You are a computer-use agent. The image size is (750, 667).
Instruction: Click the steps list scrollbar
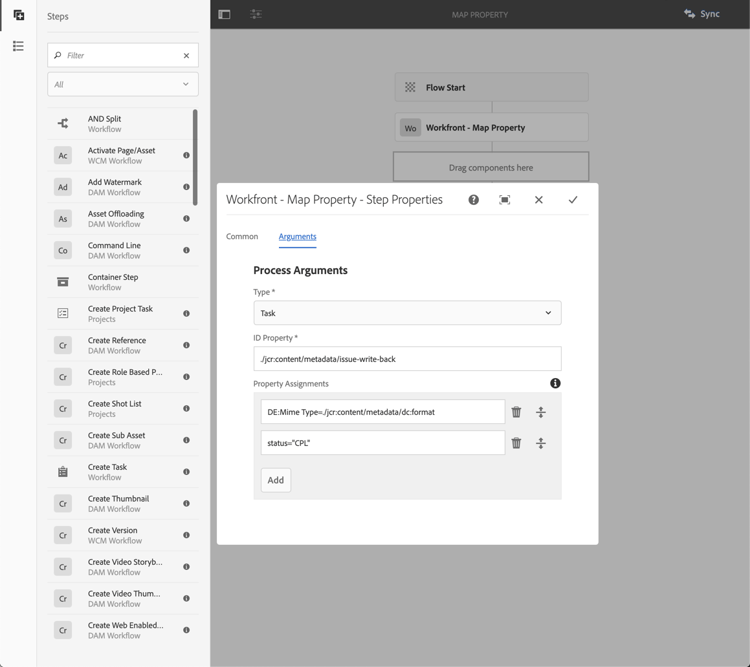point(195,157)
